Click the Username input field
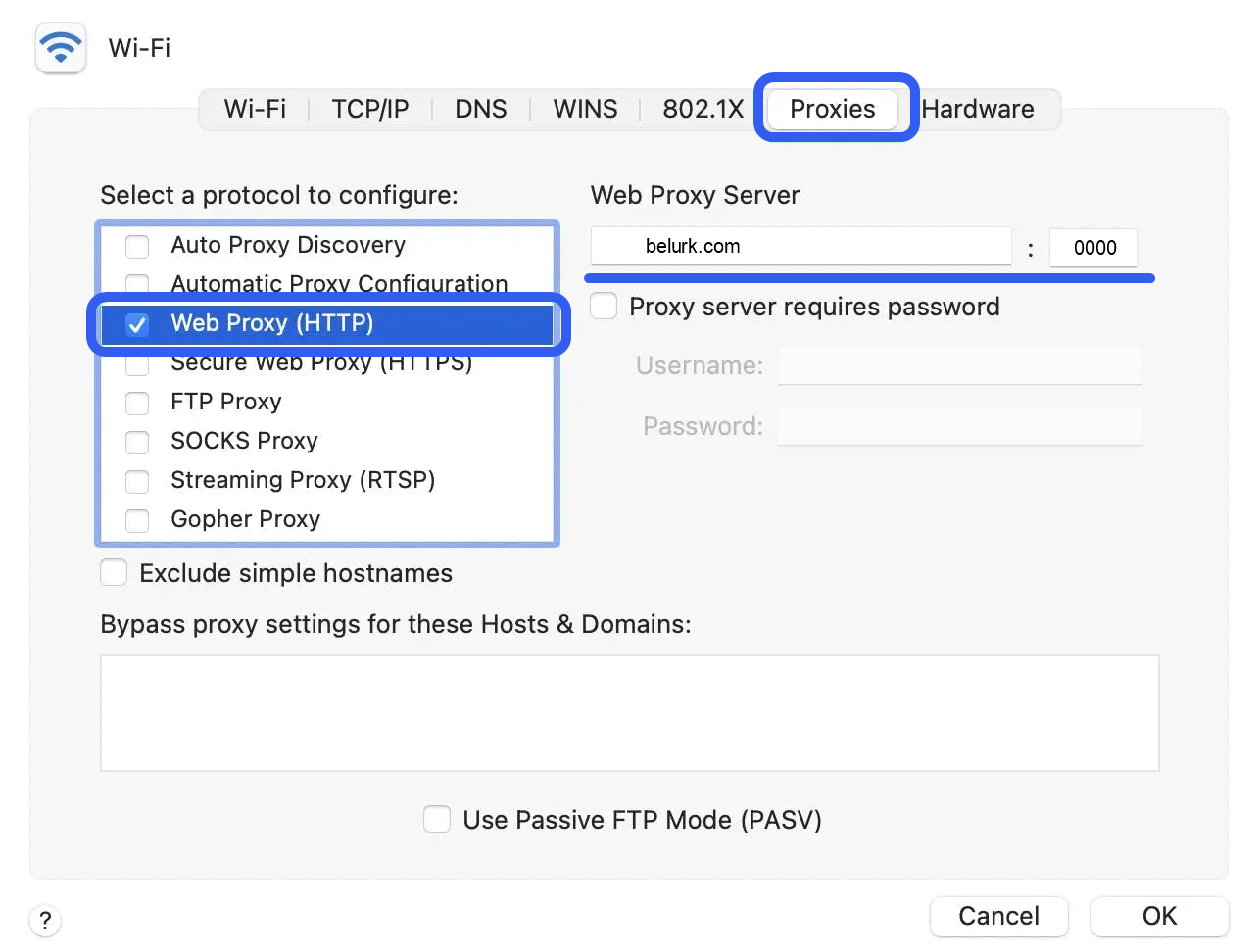 tap(960, 365)
